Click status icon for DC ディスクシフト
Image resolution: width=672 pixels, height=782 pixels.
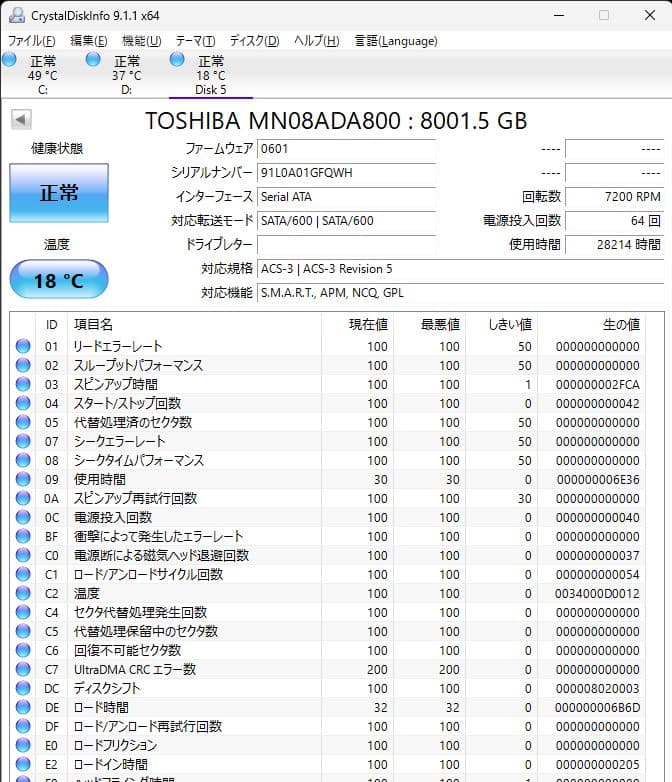[23, 688]
